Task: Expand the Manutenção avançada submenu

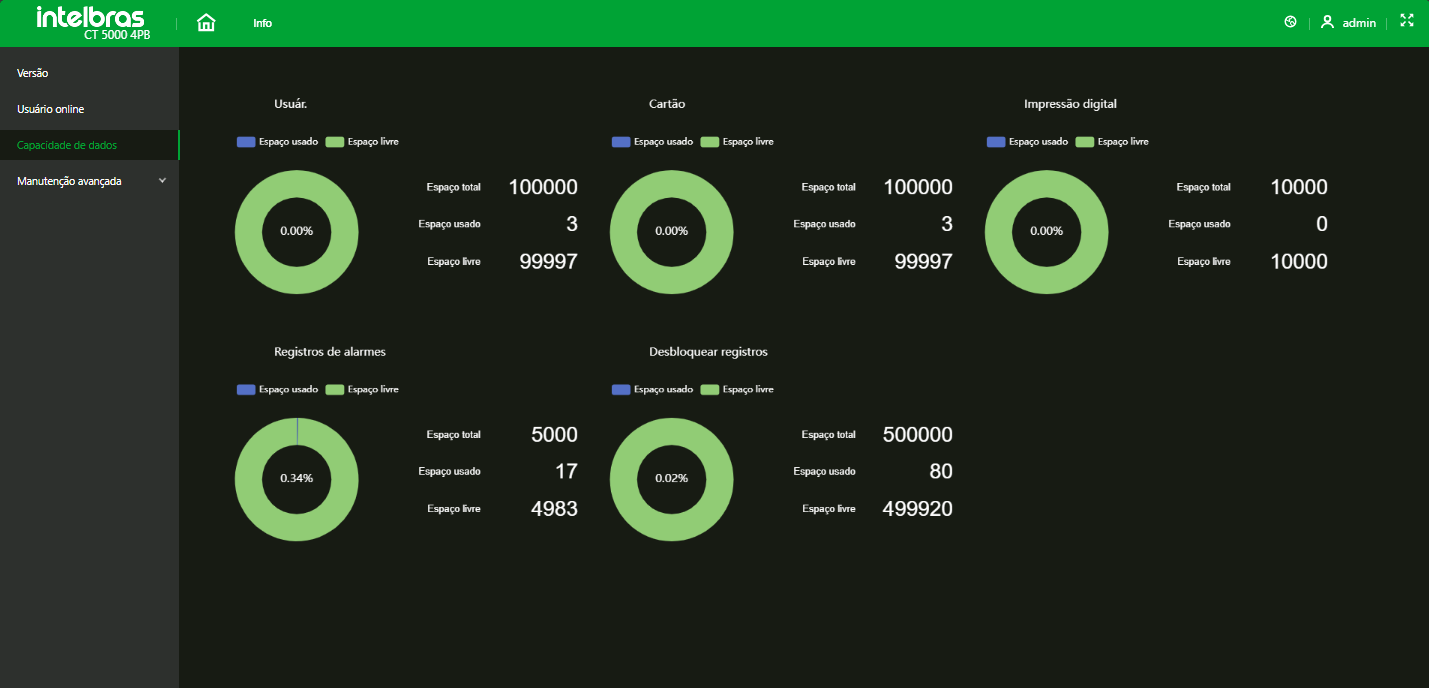Action: [90, 181]
